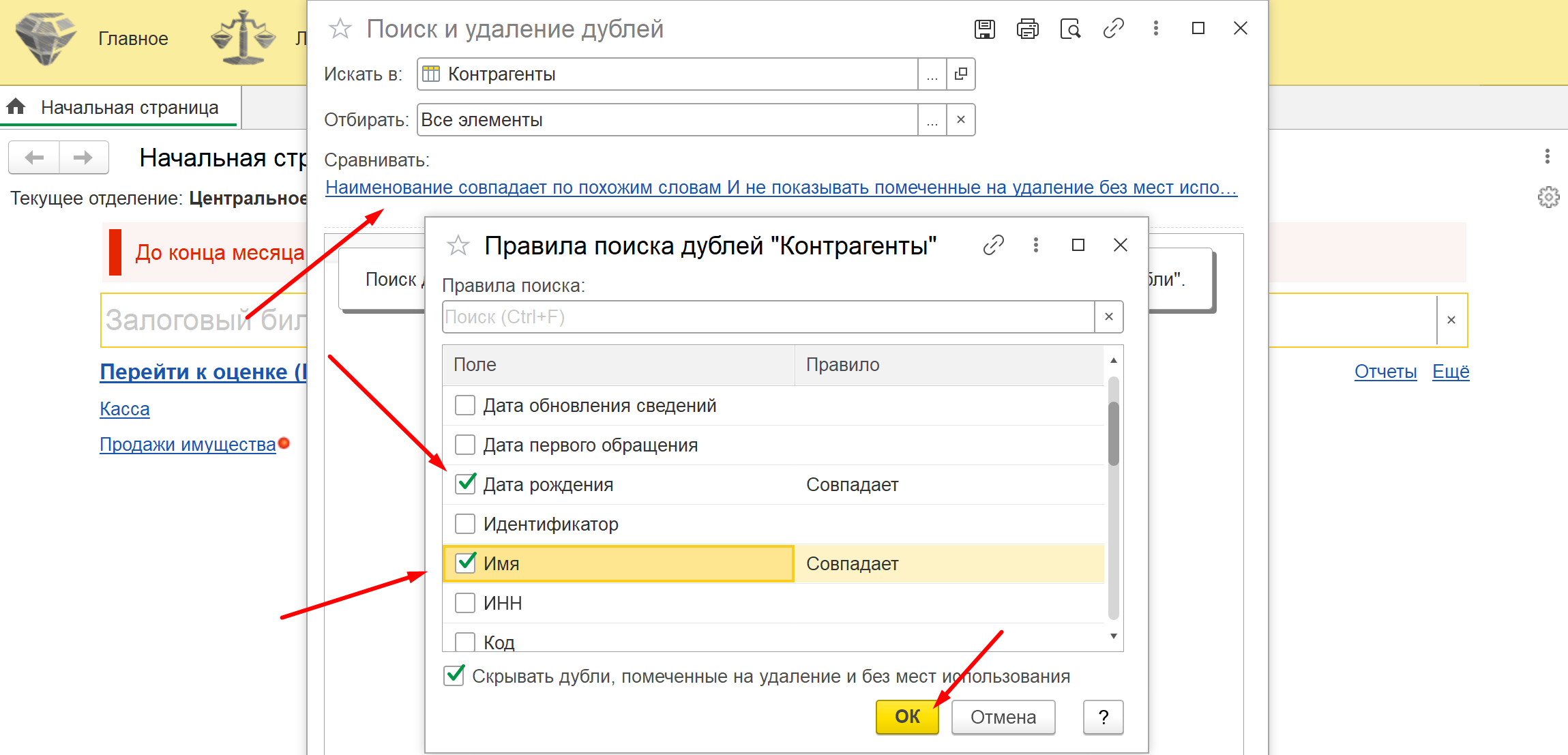1568x755 pixels.
Task: Switch to Начальная страница tab
Action: [130, 108]
